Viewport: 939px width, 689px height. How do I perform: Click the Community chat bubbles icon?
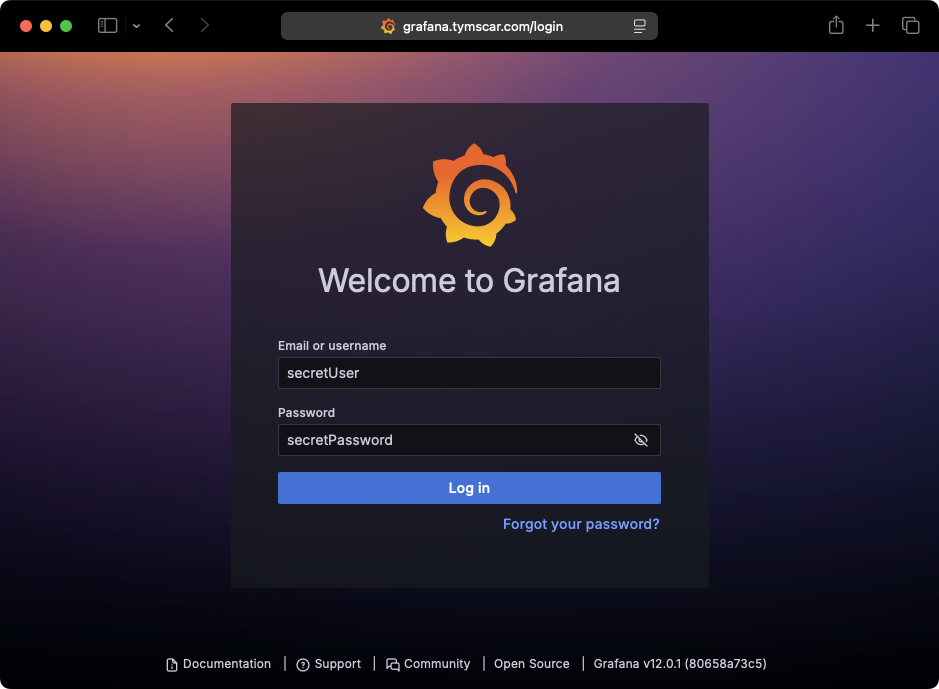pyautogui.click(x=393, y=664)
